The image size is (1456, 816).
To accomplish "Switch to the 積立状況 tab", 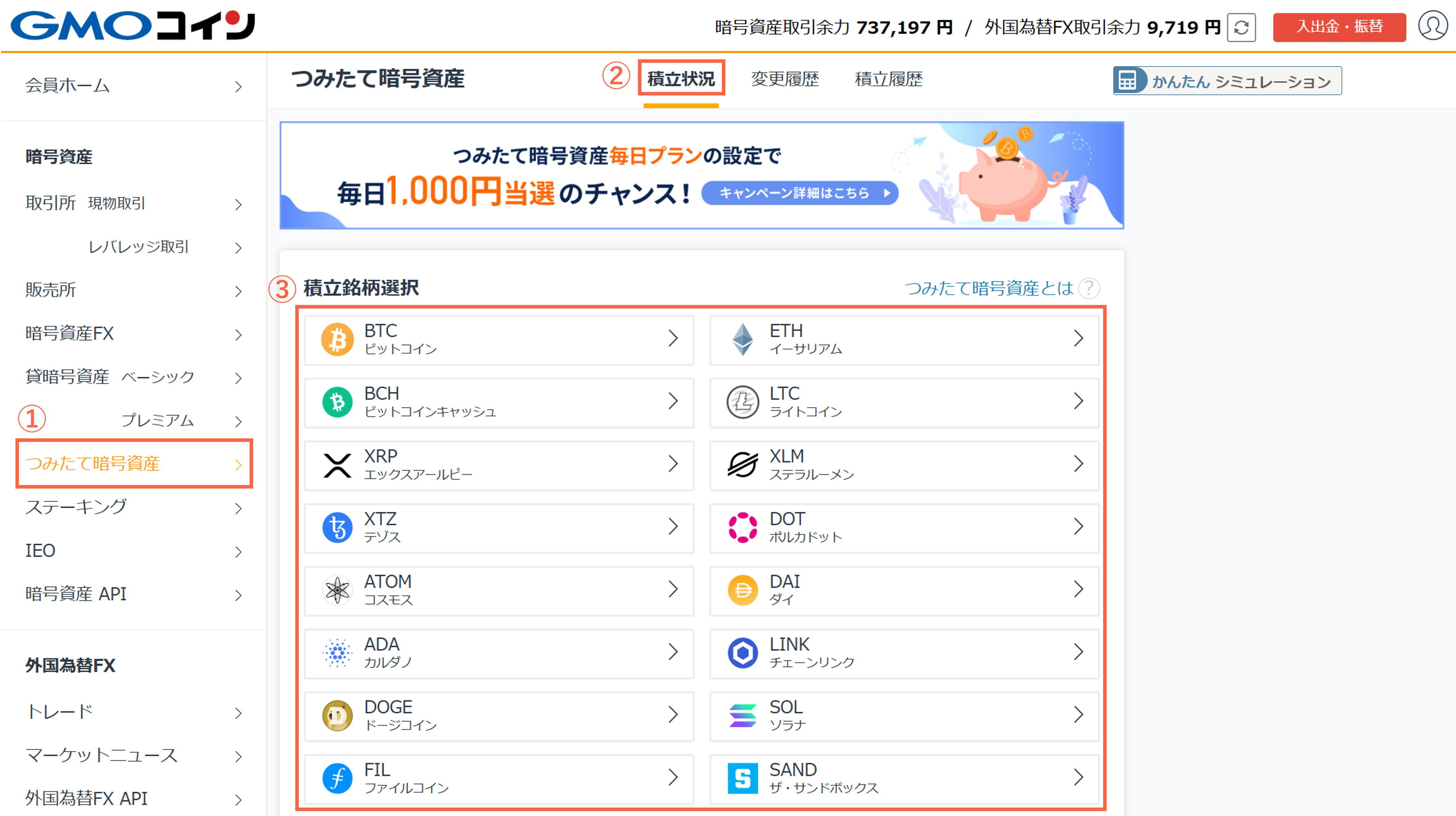I will click(681, 79).
